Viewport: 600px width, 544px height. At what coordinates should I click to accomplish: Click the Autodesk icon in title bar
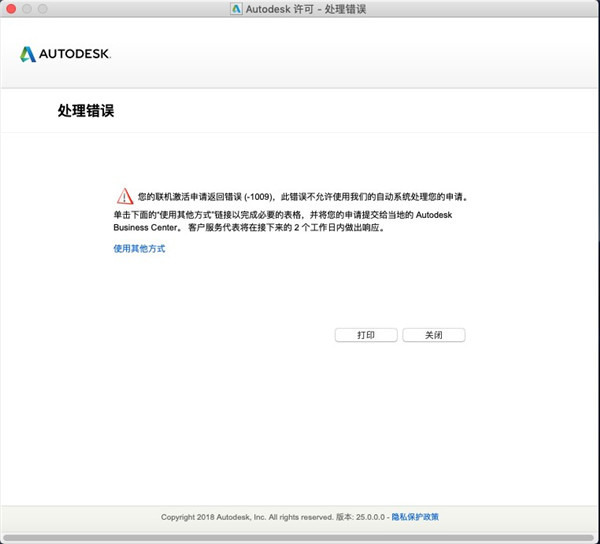click(236, 9)
